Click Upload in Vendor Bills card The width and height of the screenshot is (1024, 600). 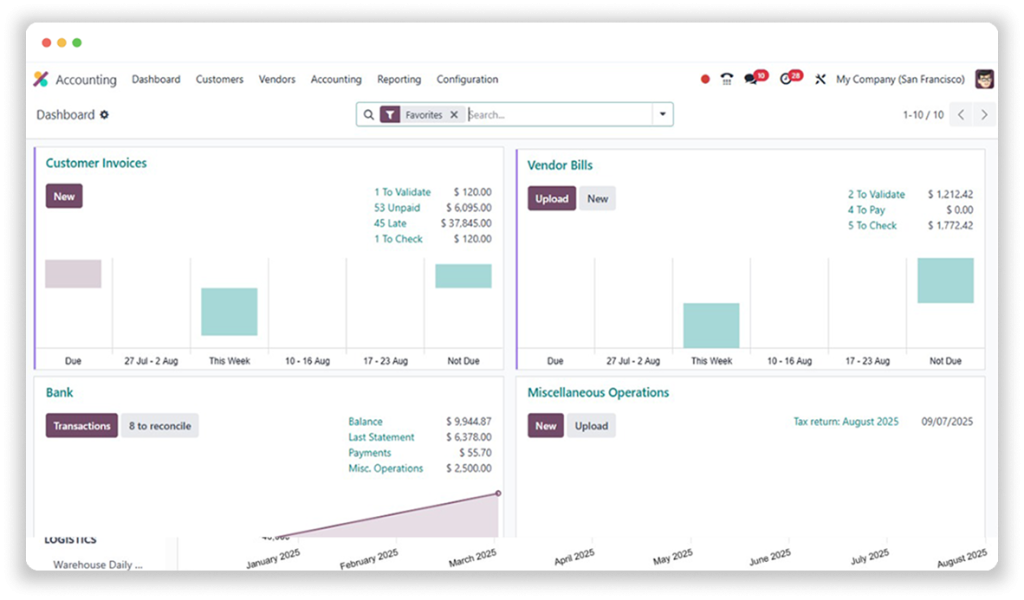(x=551, y=198)
